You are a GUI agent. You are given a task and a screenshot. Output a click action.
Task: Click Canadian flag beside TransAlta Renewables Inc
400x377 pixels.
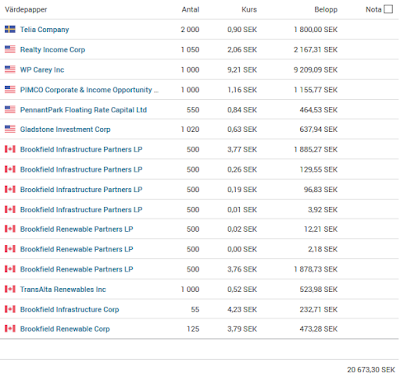[10, 289]
